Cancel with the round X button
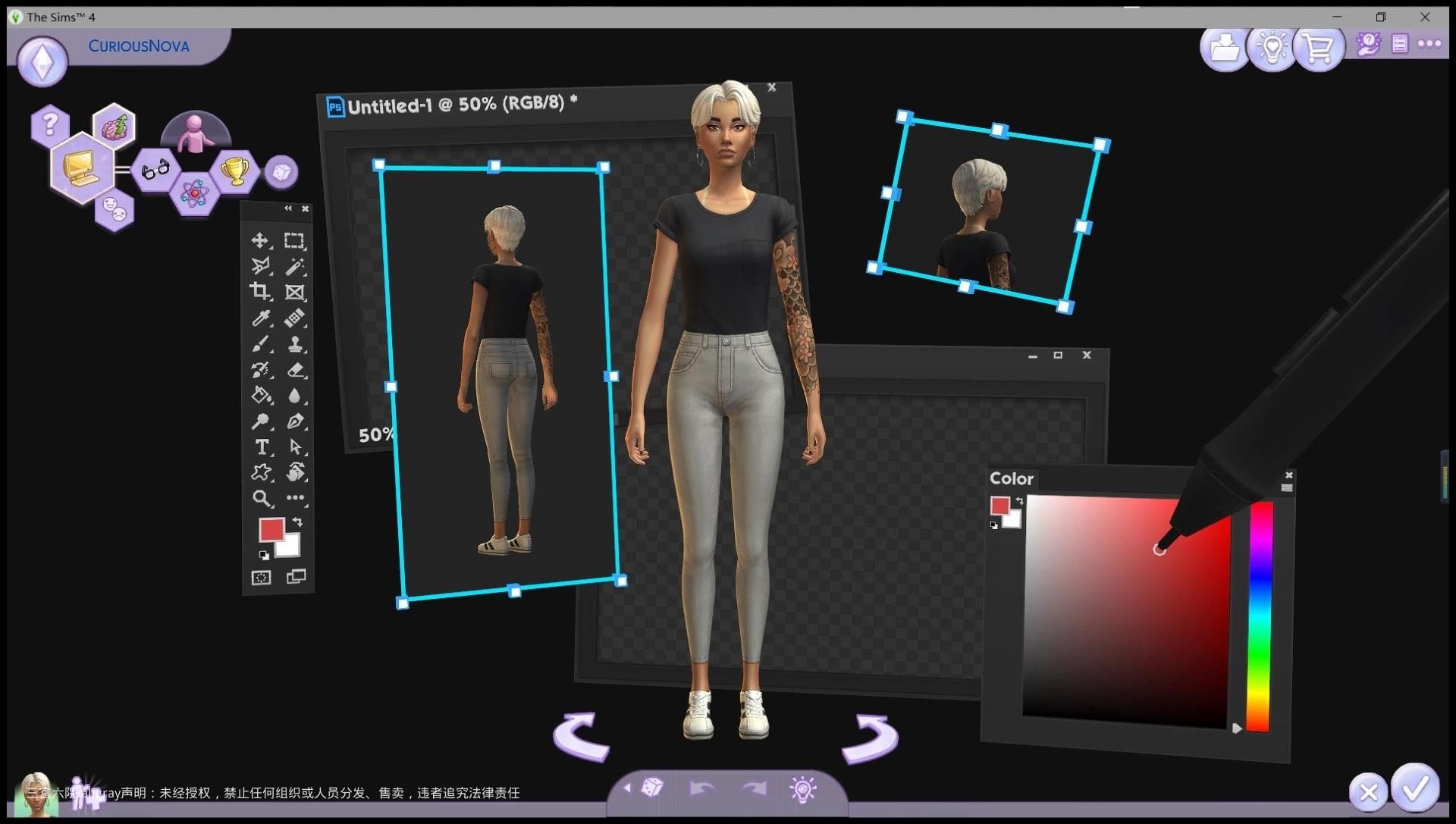Viewport: 1456px width, 824px height. (1369, 793)
